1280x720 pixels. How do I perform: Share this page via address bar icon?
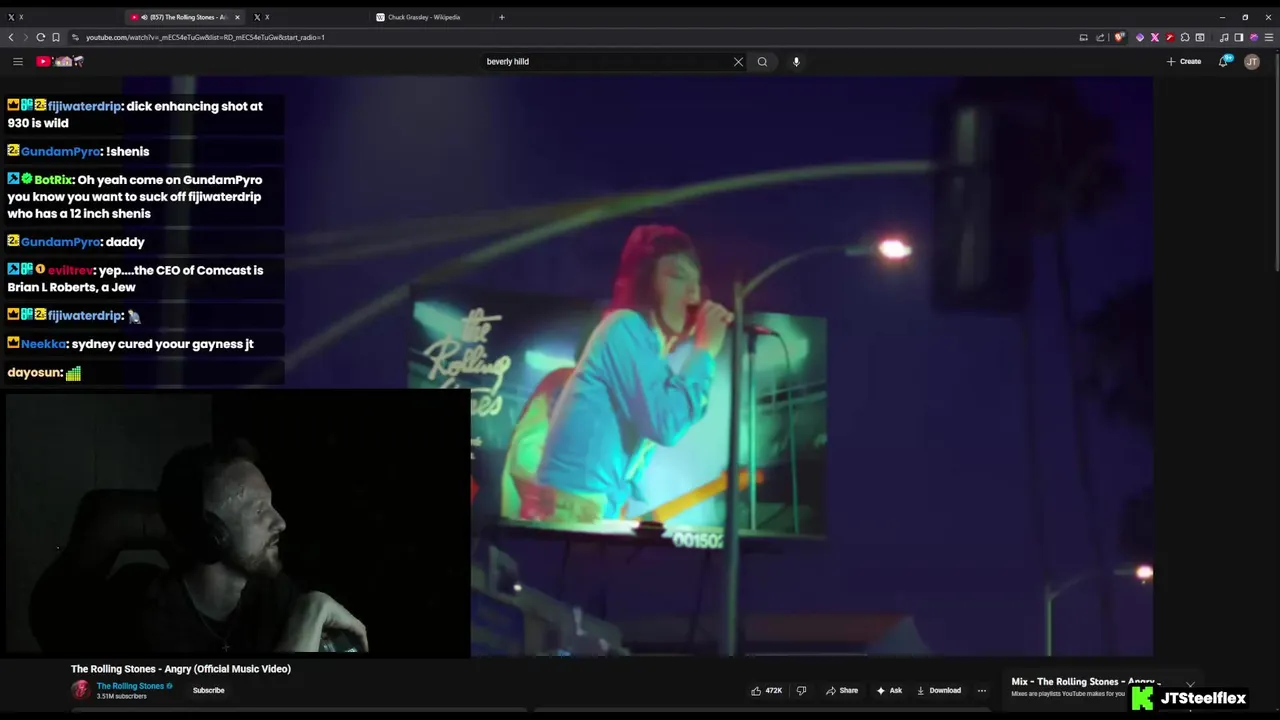[1101, 37]
